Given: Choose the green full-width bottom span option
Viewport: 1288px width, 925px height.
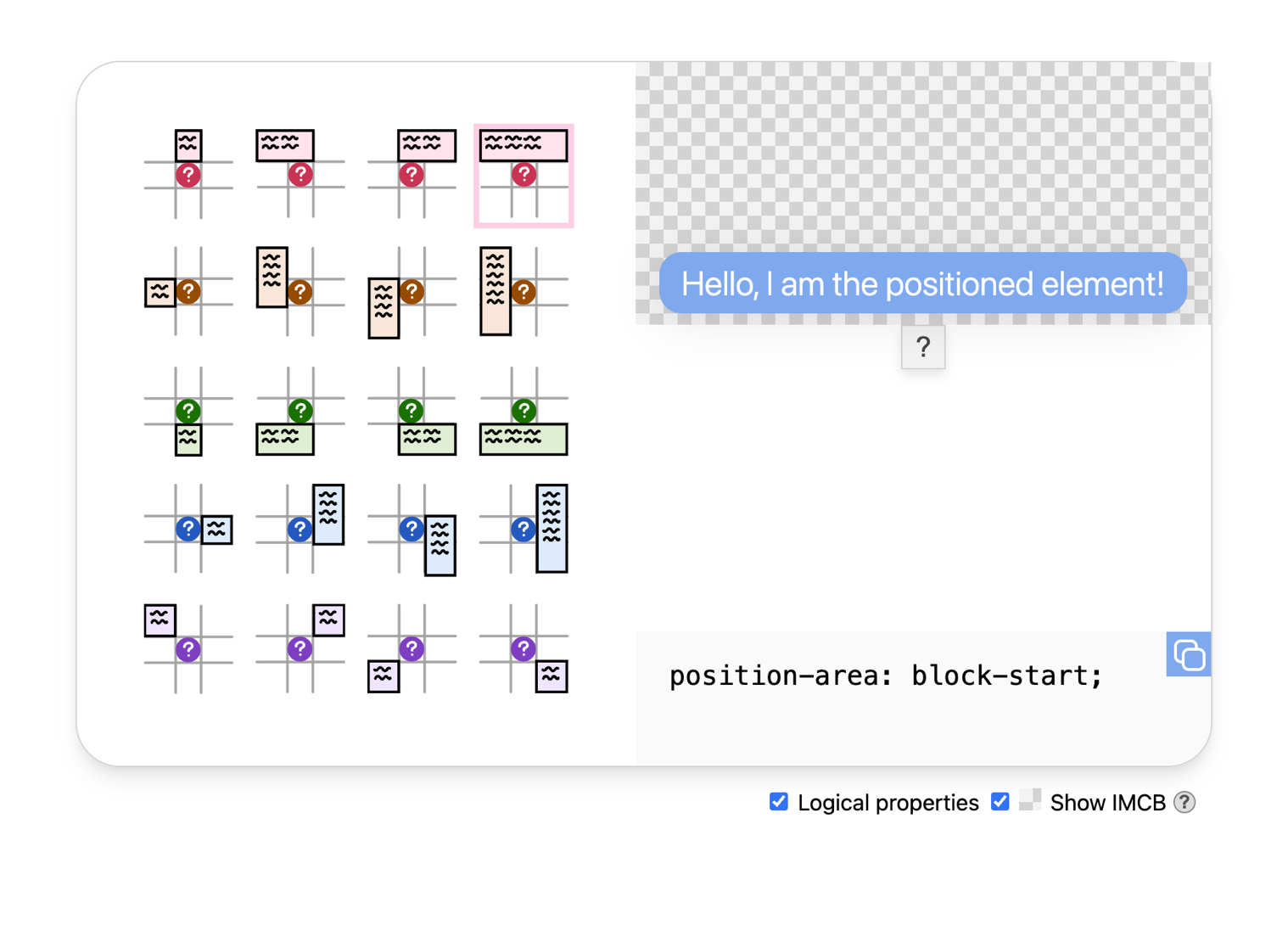Looking at the screenshot, I should click(x=524, y=412).
